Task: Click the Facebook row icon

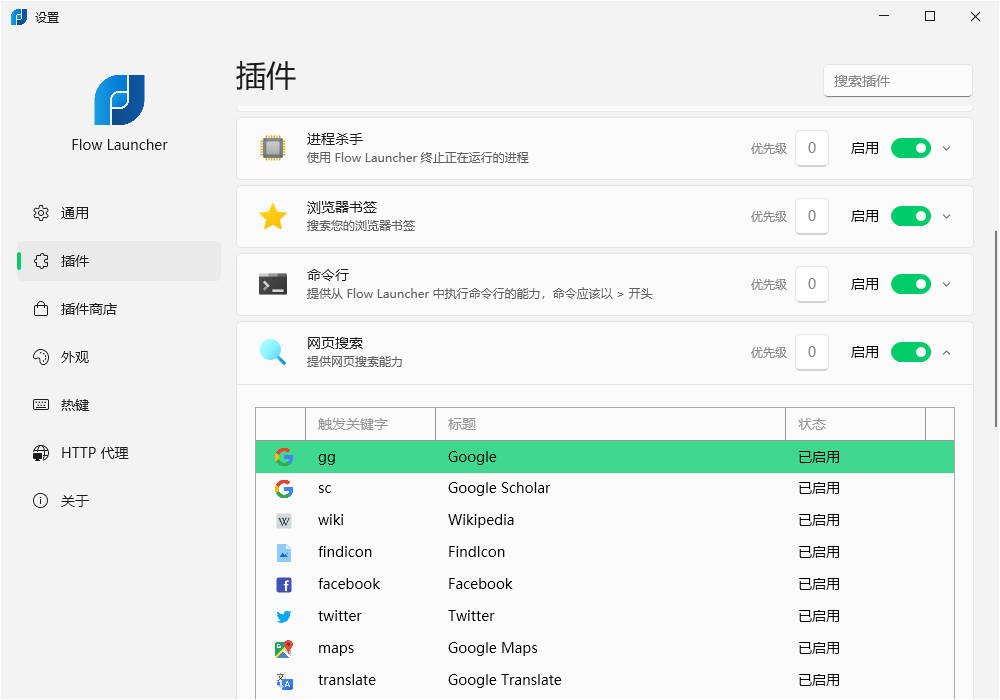Action: (x=284, y=584)
